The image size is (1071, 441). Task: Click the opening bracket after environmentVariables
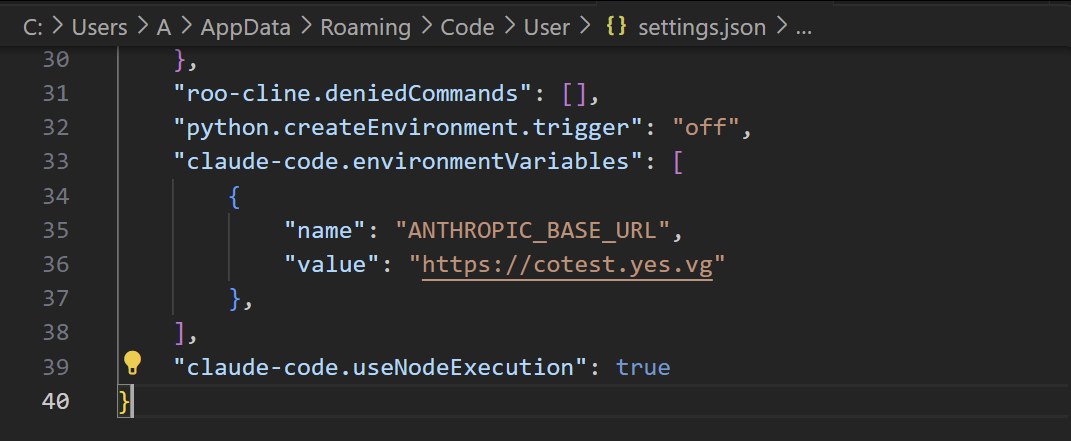(x=678, y=162)
